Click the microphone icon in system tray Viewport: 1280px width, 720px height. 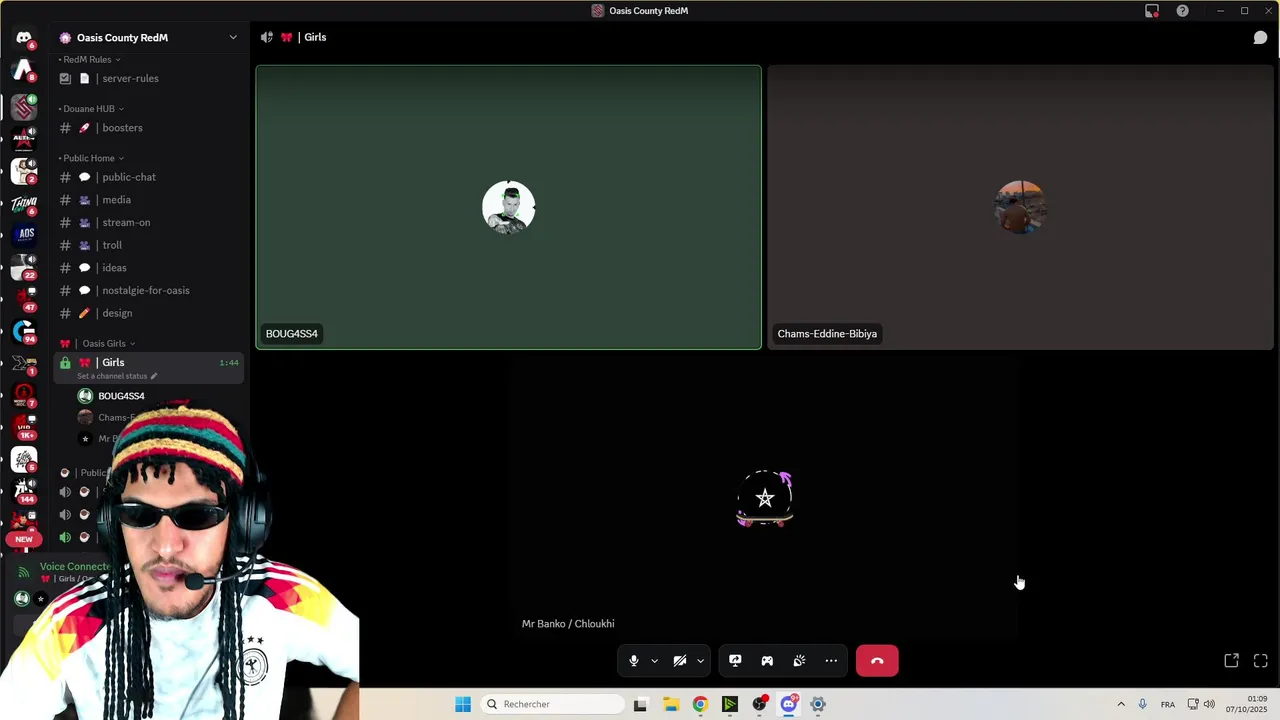1143,704
